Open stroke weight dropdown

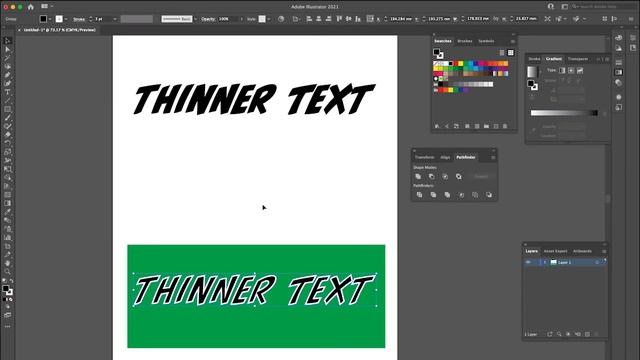[x=115, y=19]
